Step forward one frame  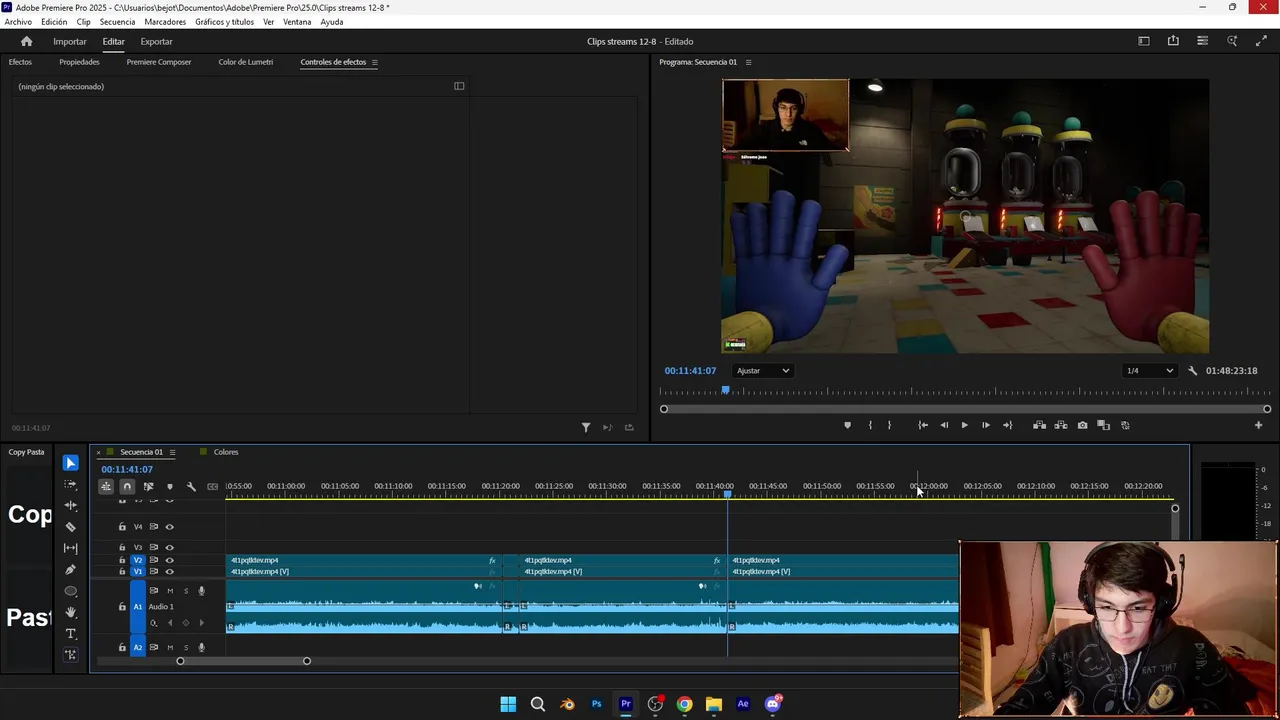tap(986, 425)
